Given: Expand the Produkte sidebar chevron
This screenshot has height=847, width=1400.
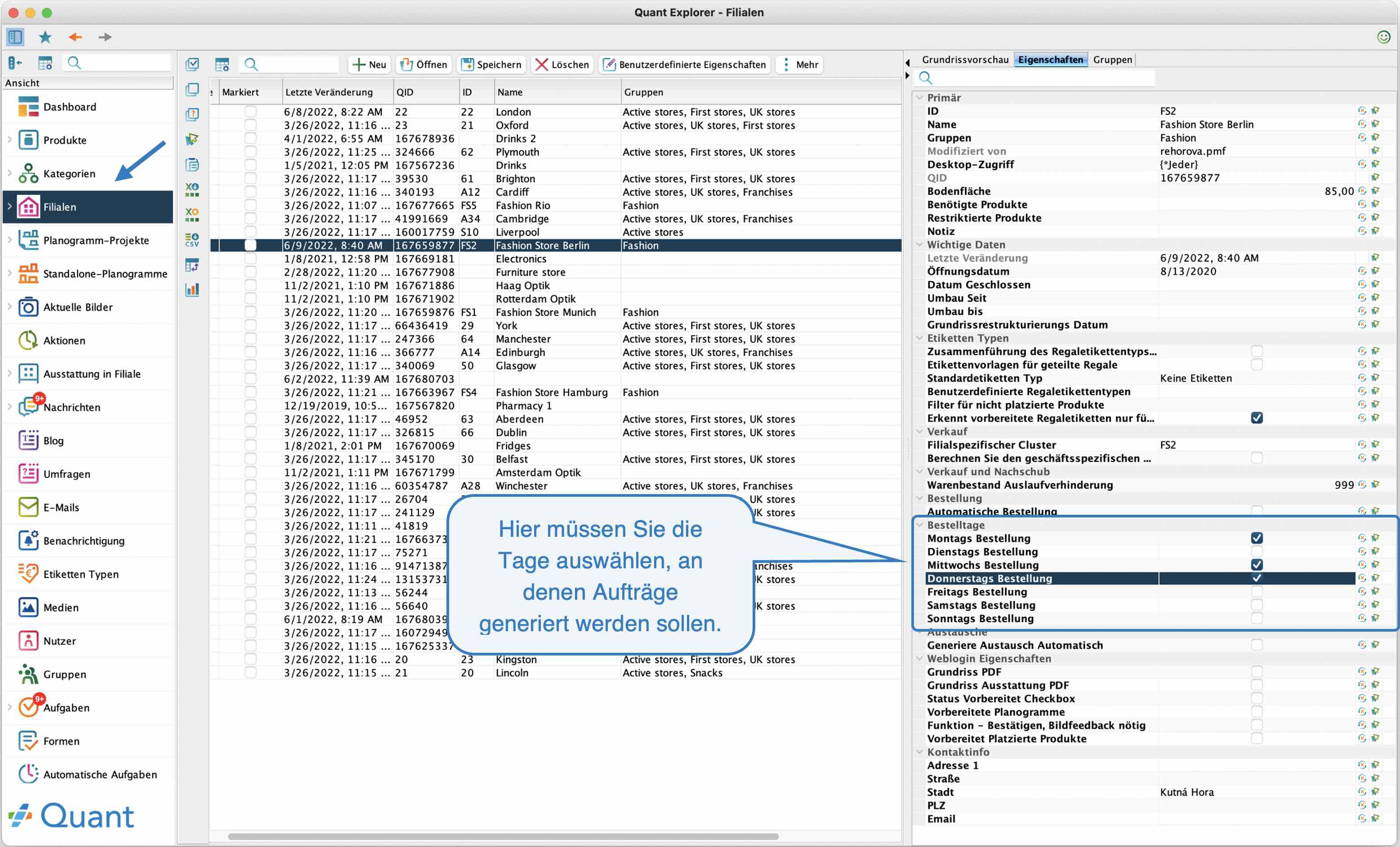Looking at the screenshot, I should pyautogui.click(x=9, y=140).
